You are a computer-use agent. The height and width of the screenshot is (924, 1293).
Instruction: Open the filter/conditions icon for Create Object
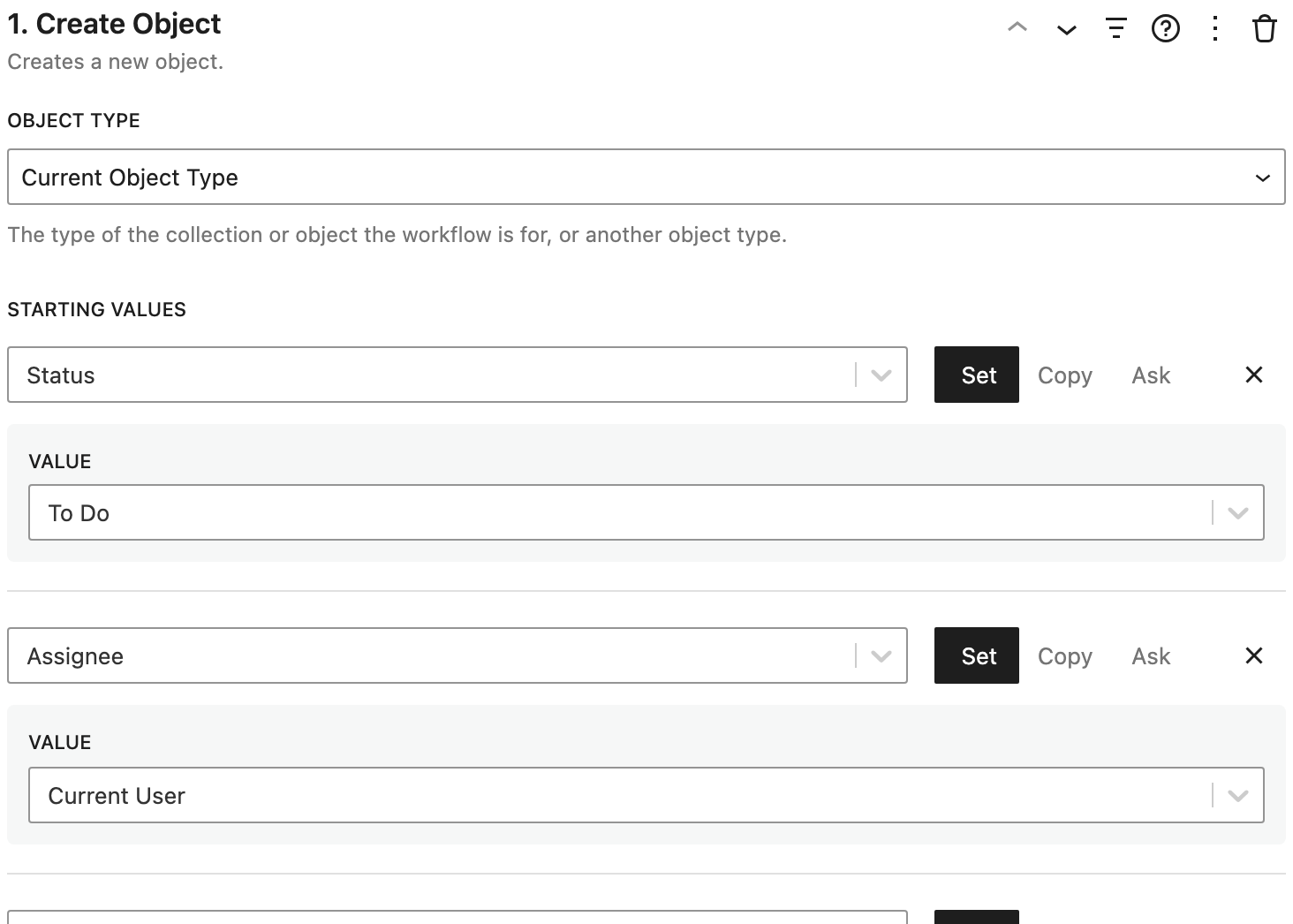tap(1116, 29)
